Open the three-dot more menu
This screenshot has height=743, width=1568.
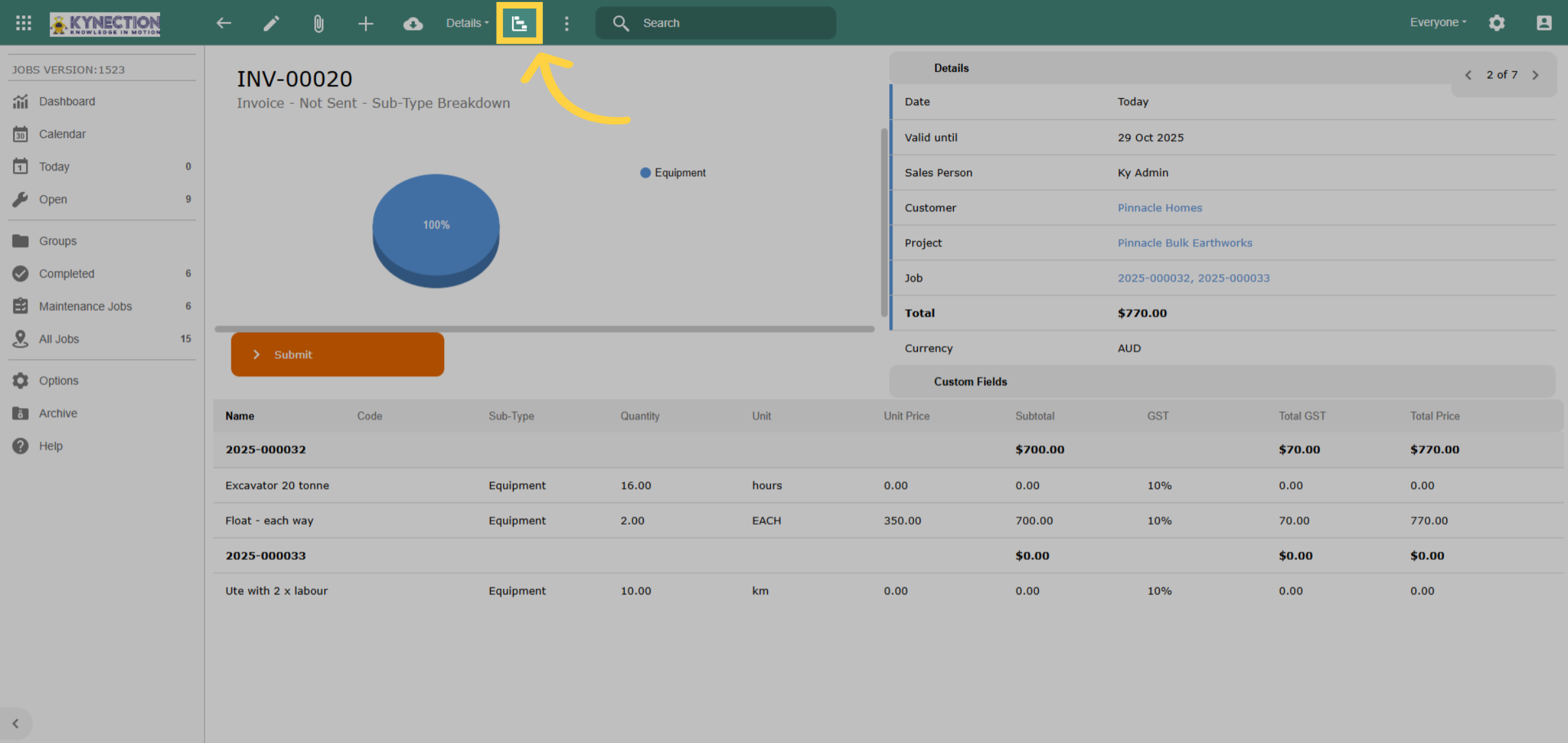tap(566, 24)
